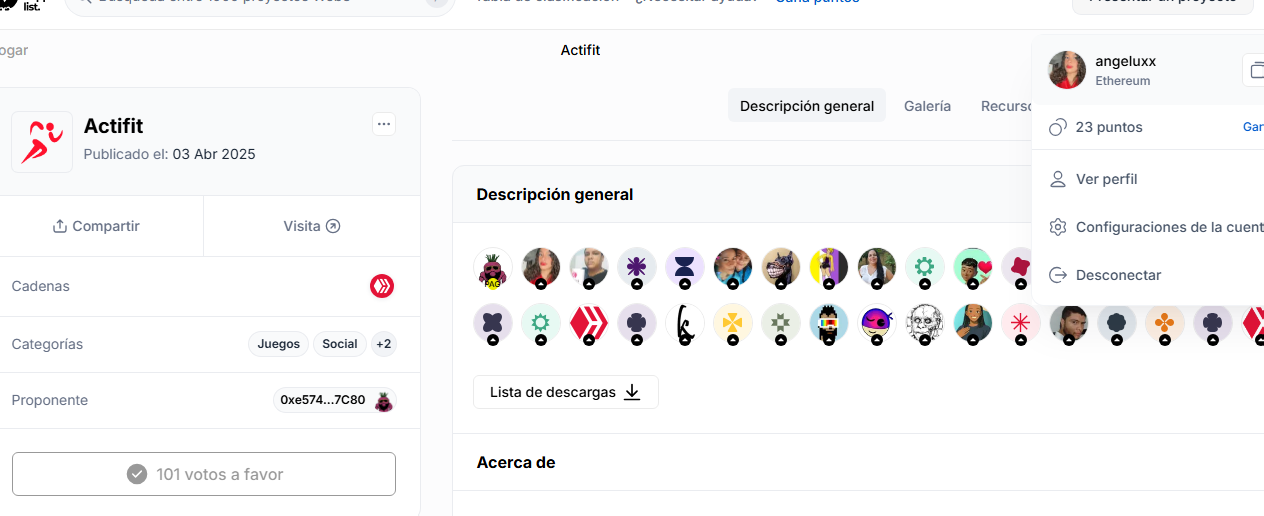Open pixel bearded man with rainbow glasses avatar
Viewport: 1264px width, 516px height.
[829, 324]
